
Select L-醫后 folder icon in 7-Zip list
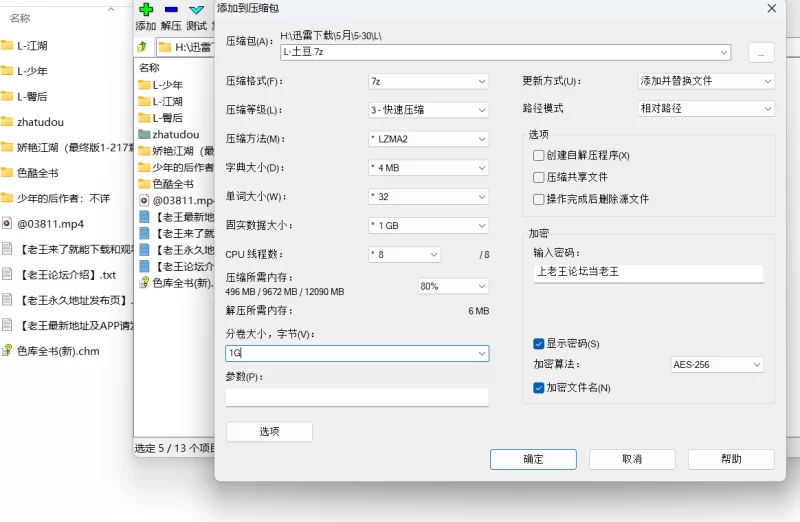(x=144, y=117)
